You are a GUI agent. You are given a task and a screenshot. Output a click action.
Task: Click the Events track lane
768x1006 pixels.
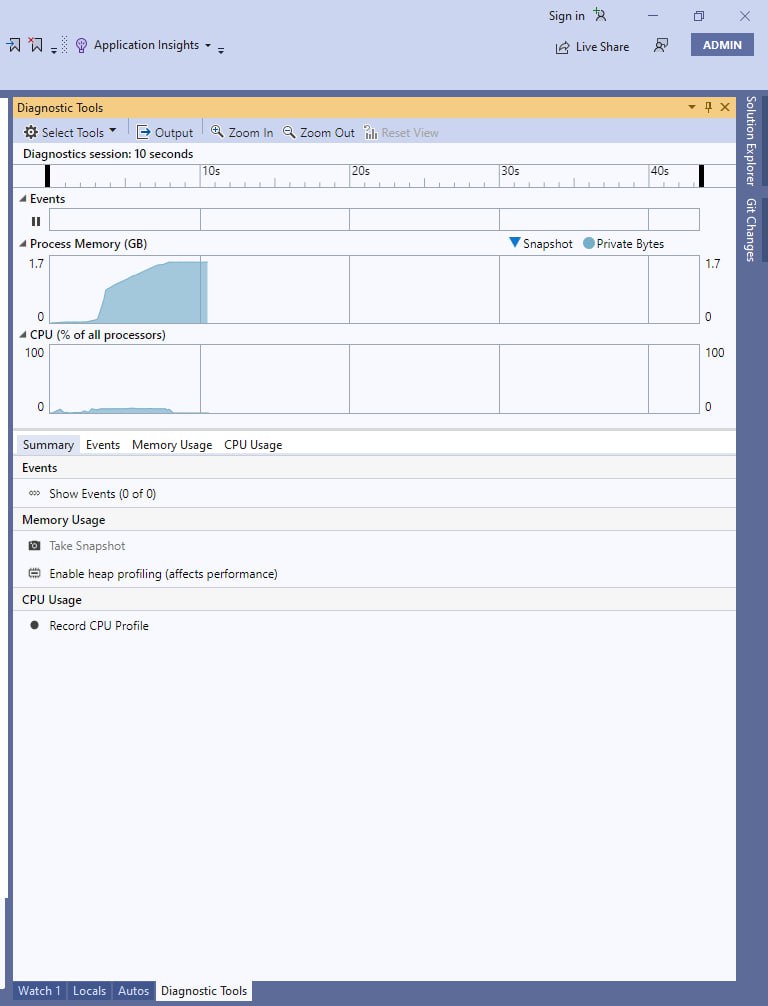coord(374,219)
